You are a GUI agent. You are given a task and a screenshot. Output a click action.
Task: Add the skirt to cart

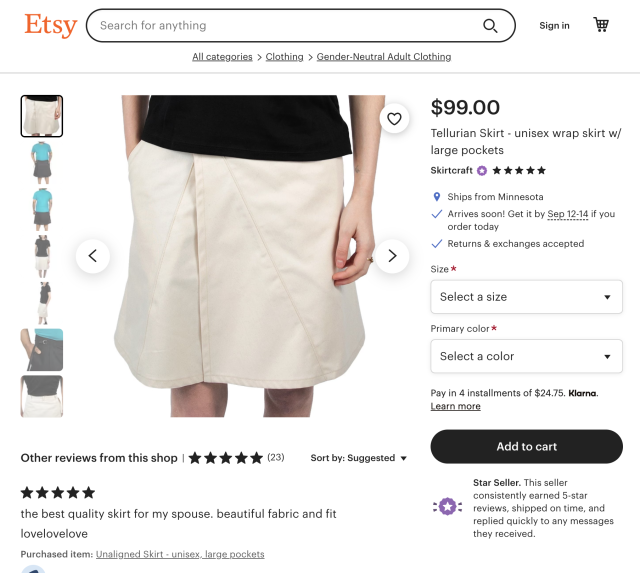click(526, 446)
